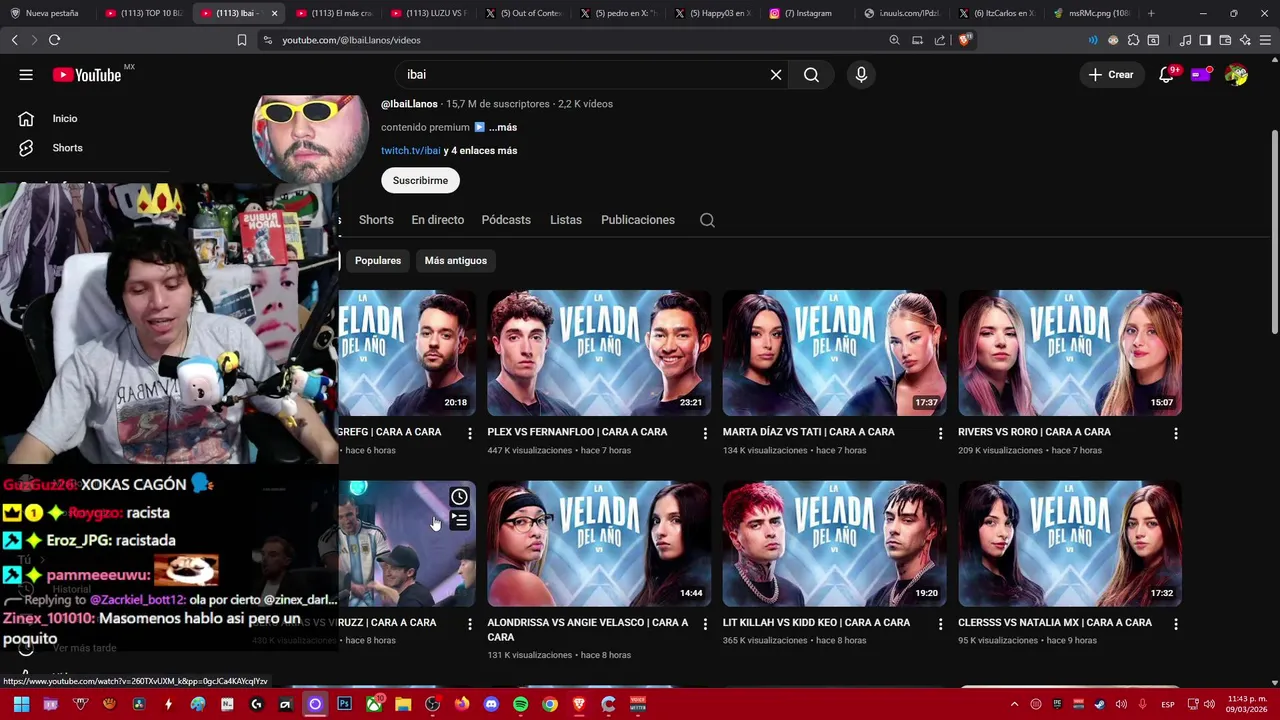Open options for LIT KILLAH VS KIDD KEO
This screenshot has height=720, width=1280.
(x=940, y=623)
